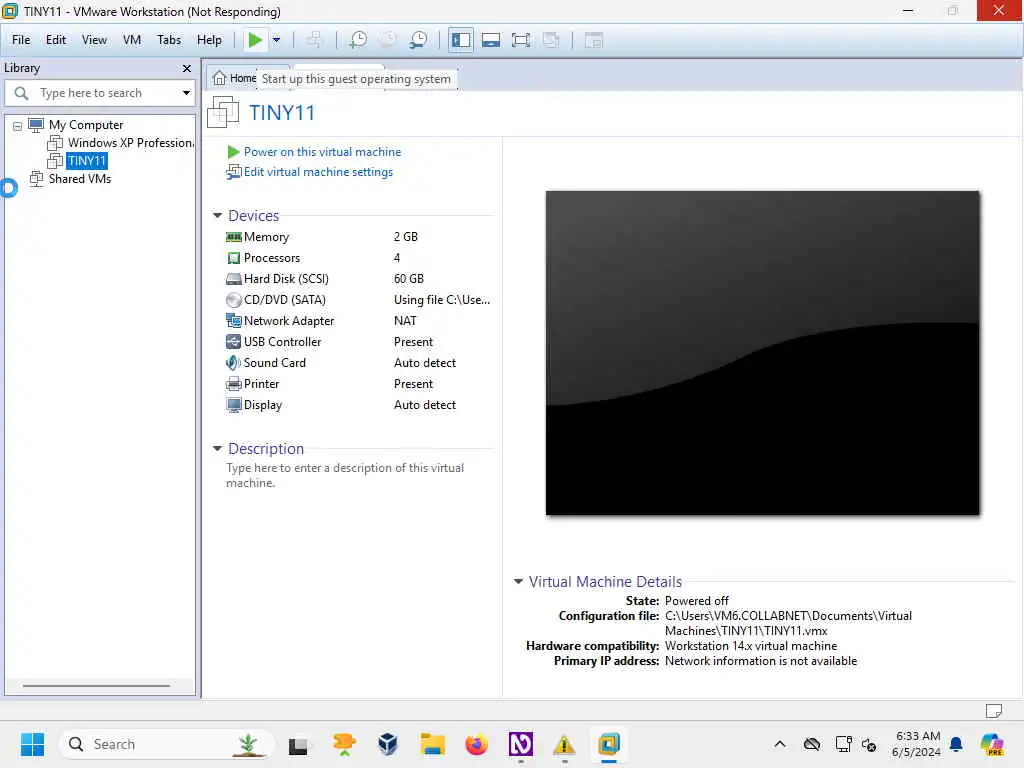
Task: Open Sound Card device settings
Action: click(x=274, y=362)
